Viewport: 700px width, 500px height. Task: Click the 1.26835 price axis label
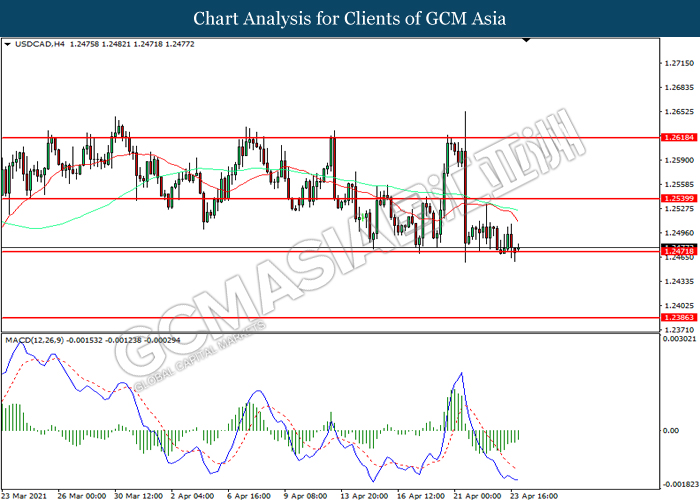pyautogui.click(x=679, y=88)
